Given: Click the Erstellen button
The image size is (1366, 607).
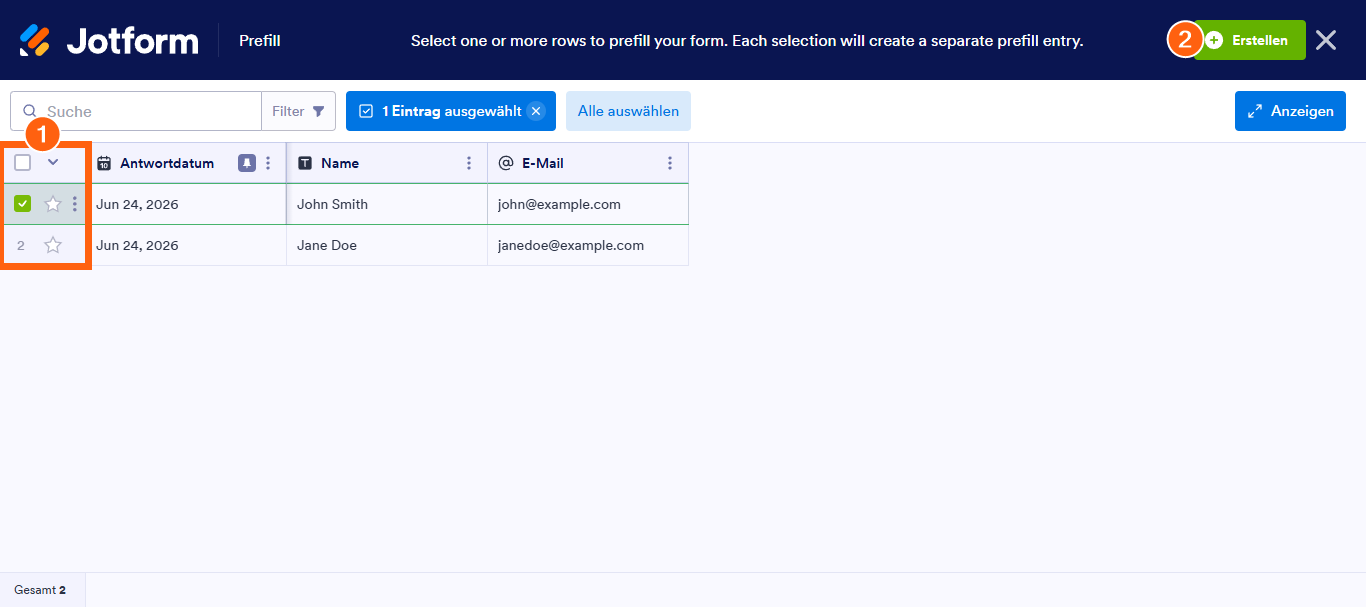Looking at the screenshot, I should point(1250,40).
